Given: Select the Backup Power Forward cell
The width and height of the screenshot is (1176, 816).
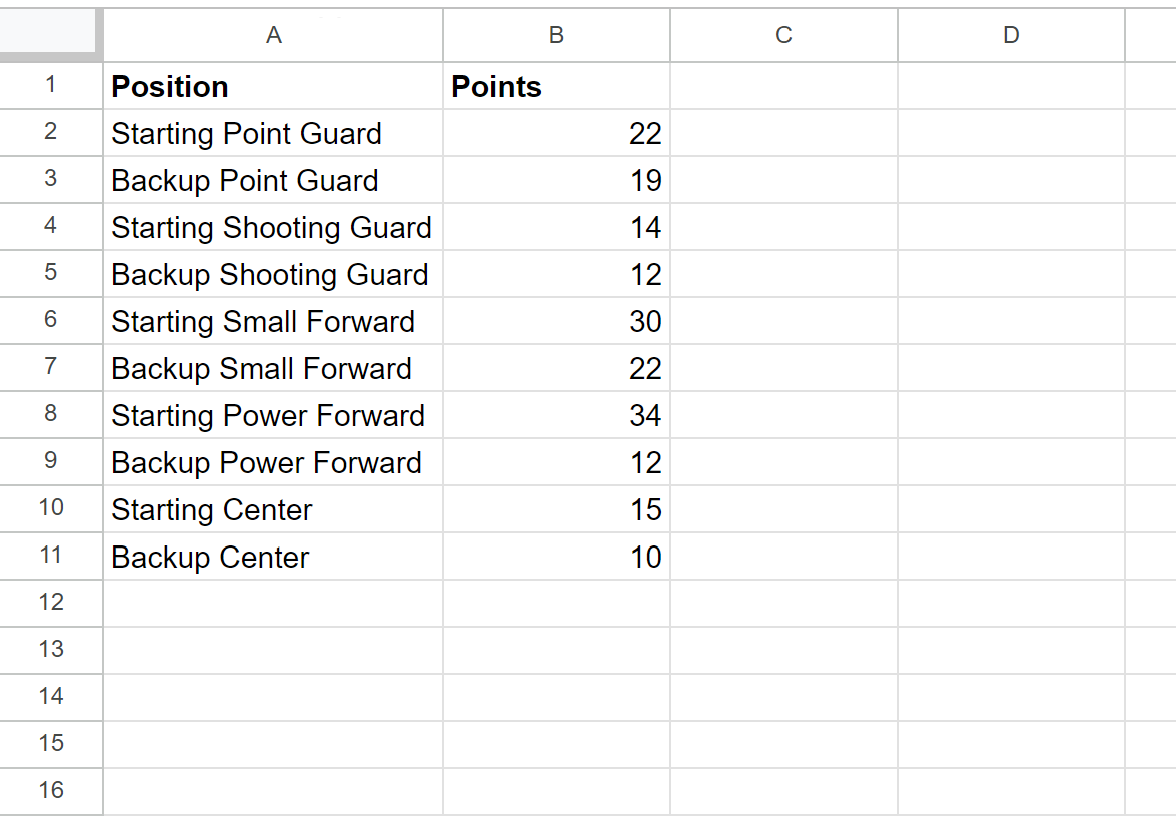Looking at the screenshot, I should 272,462.
